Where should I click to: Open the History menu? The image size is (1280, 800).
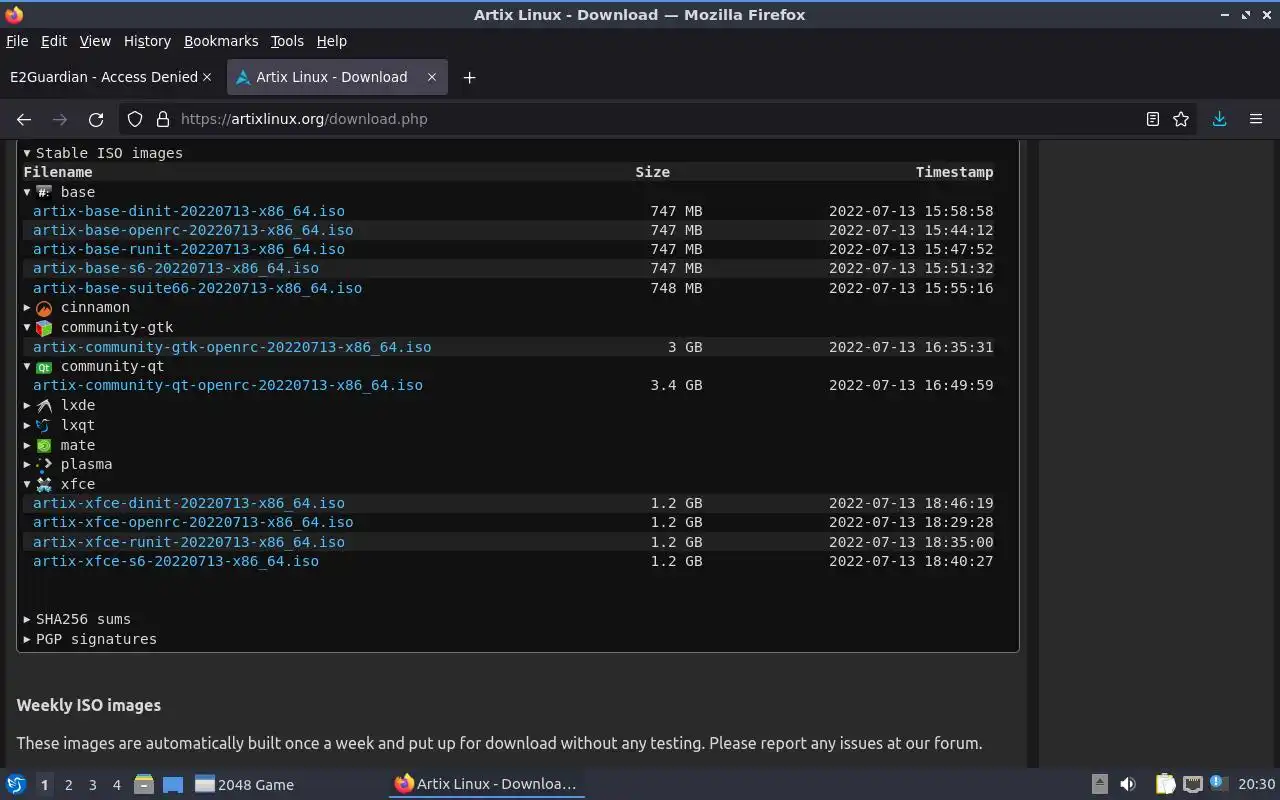click(x=147, y=41)
